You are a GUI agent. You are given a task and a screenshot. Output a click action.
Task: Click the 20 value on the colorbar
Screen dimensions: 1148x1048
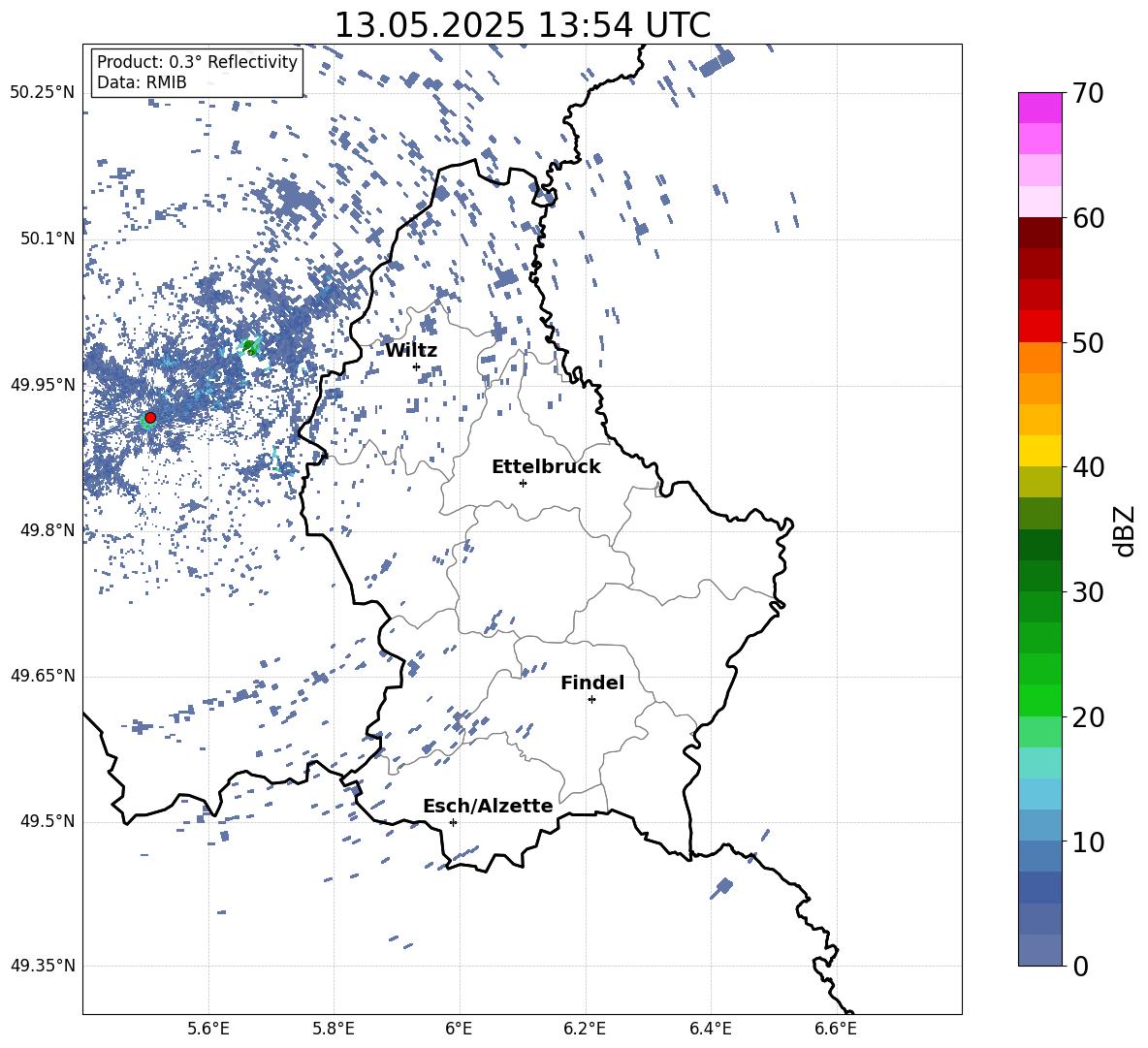pos(1087,717)
